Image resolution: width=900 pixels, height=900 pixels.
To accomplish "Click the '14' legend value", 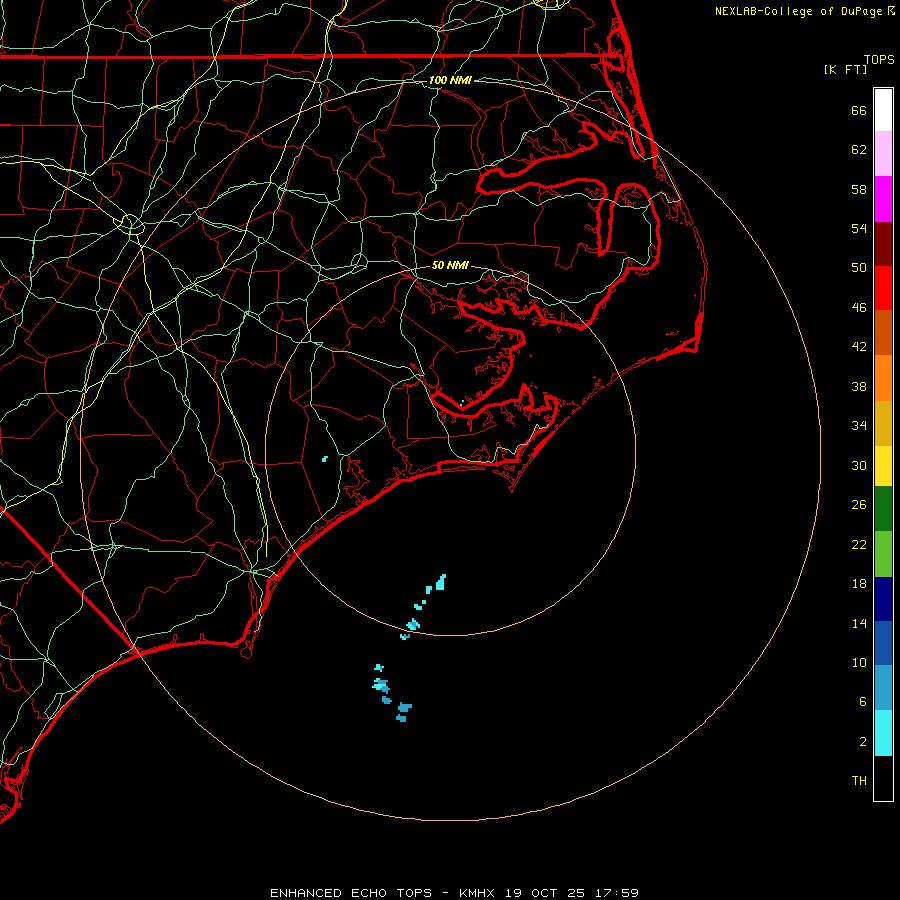I will click(859, 623).
